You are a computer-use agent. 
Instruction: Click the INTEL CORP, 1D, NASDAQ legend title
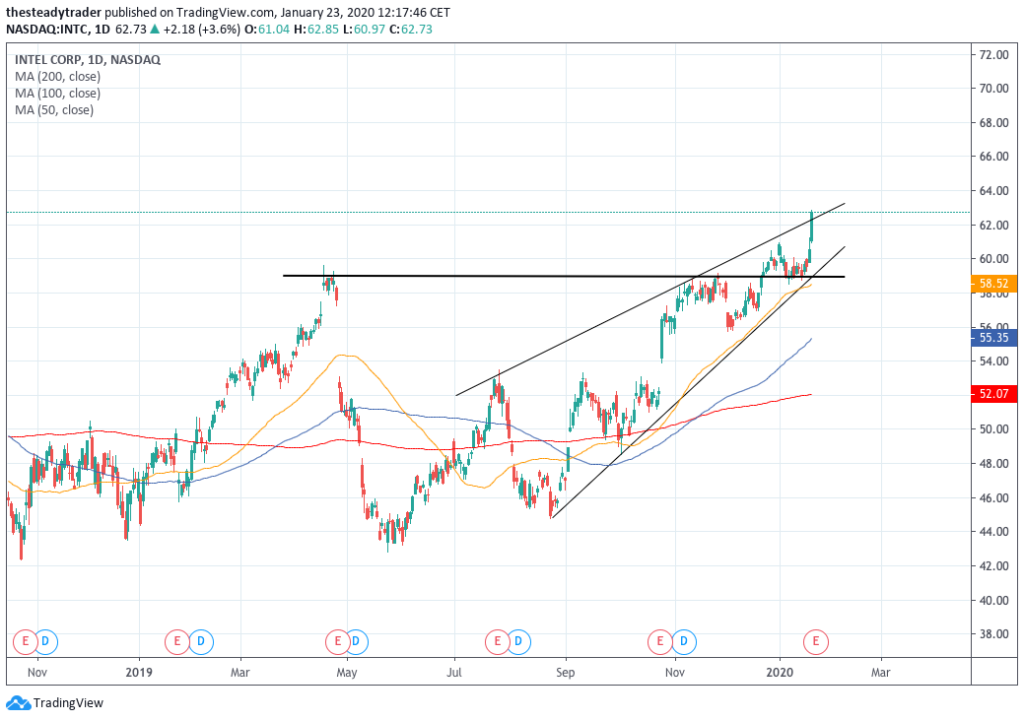[x=88, y=59]
